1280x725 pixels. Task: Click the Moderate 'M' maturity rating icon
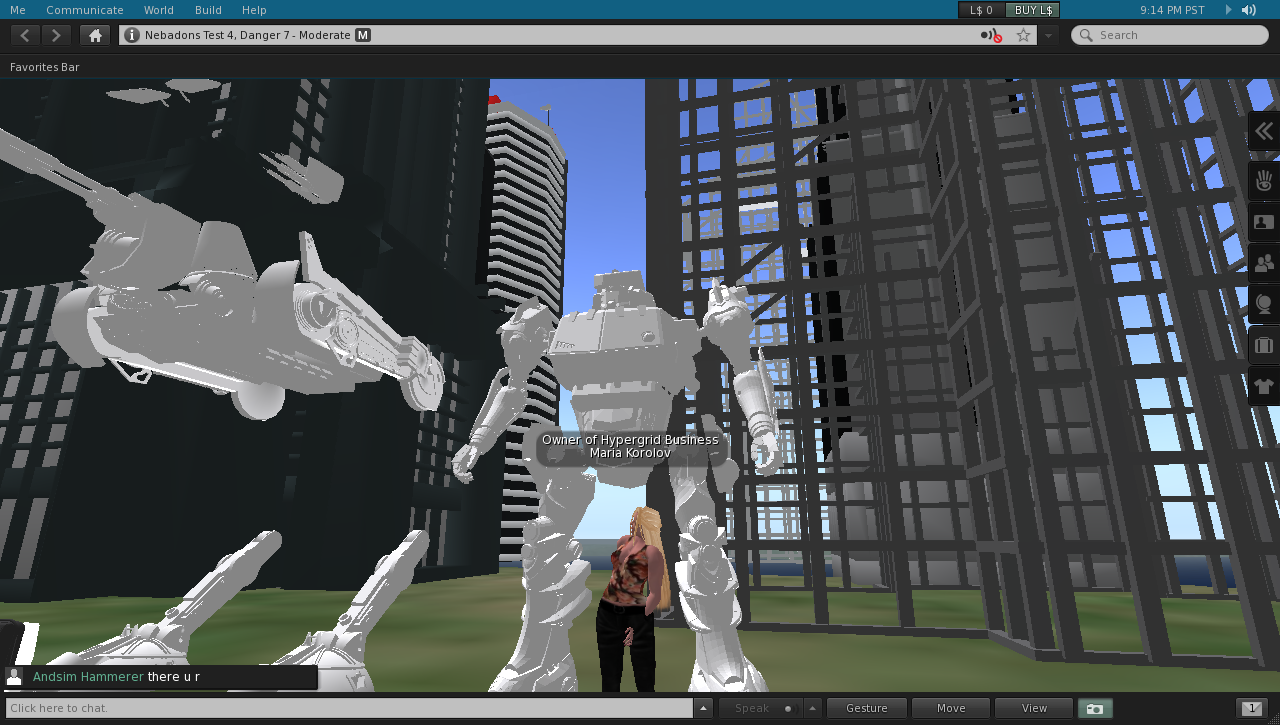(363, 35)
